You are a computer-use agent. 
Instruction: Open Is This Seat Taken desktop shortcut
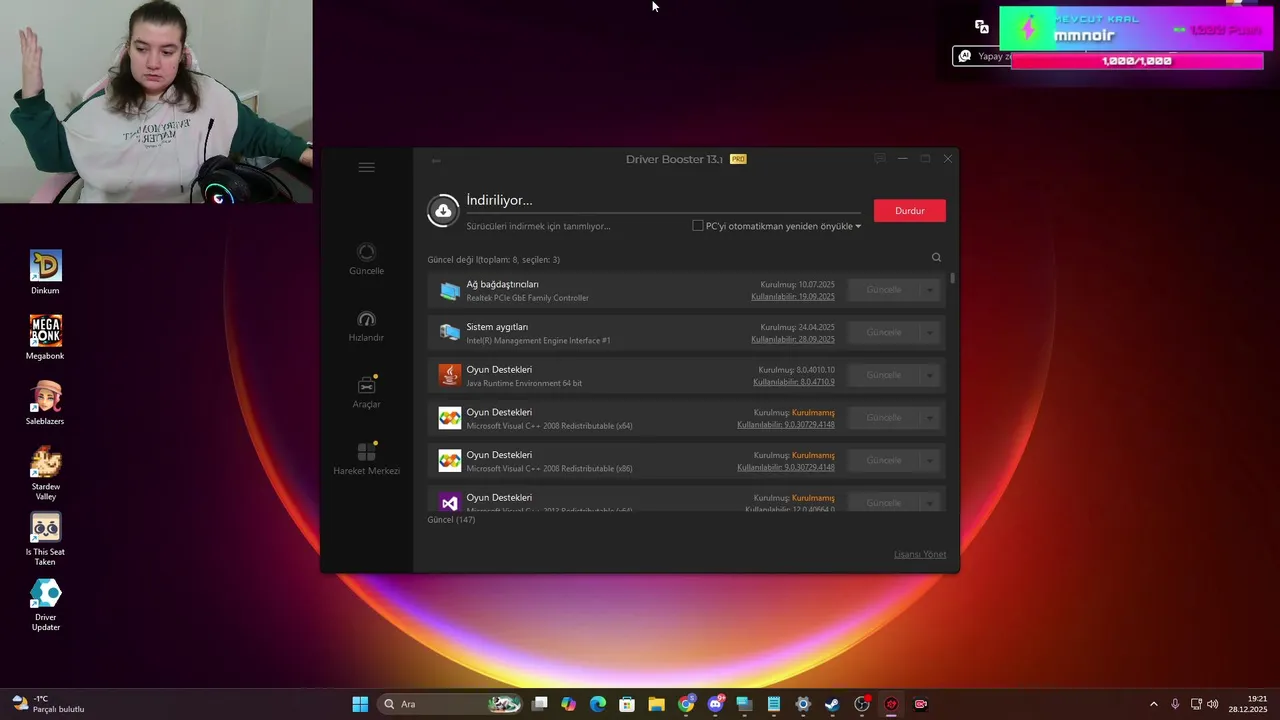point(45,538)
